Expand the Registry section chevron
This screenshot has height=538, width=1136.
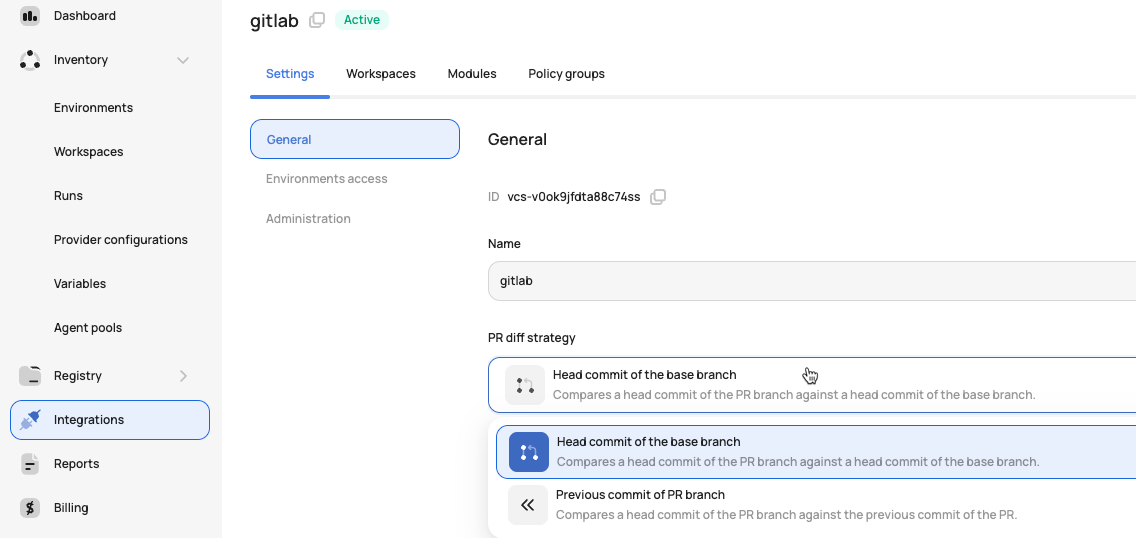[x=183, y=376]
